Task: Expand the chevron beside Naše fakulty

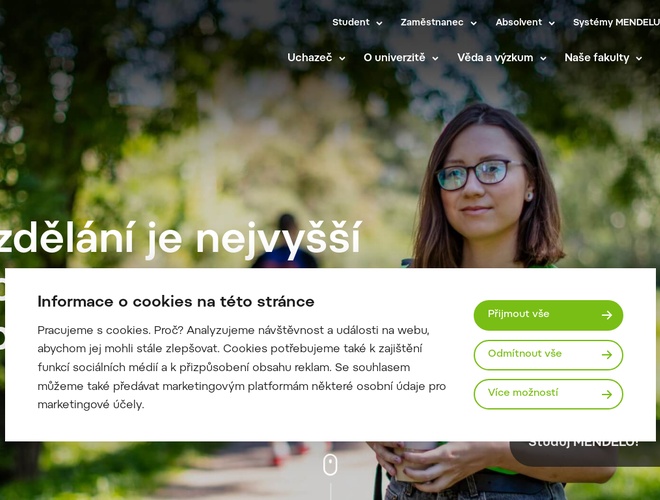Action: (639, 59)
